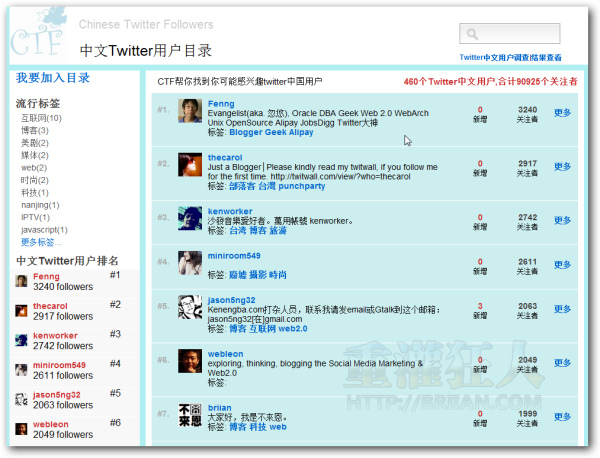This screenshot has height=458, width=600.
Task: Click 更多 in thecarol's row
Action: point(562,166)
